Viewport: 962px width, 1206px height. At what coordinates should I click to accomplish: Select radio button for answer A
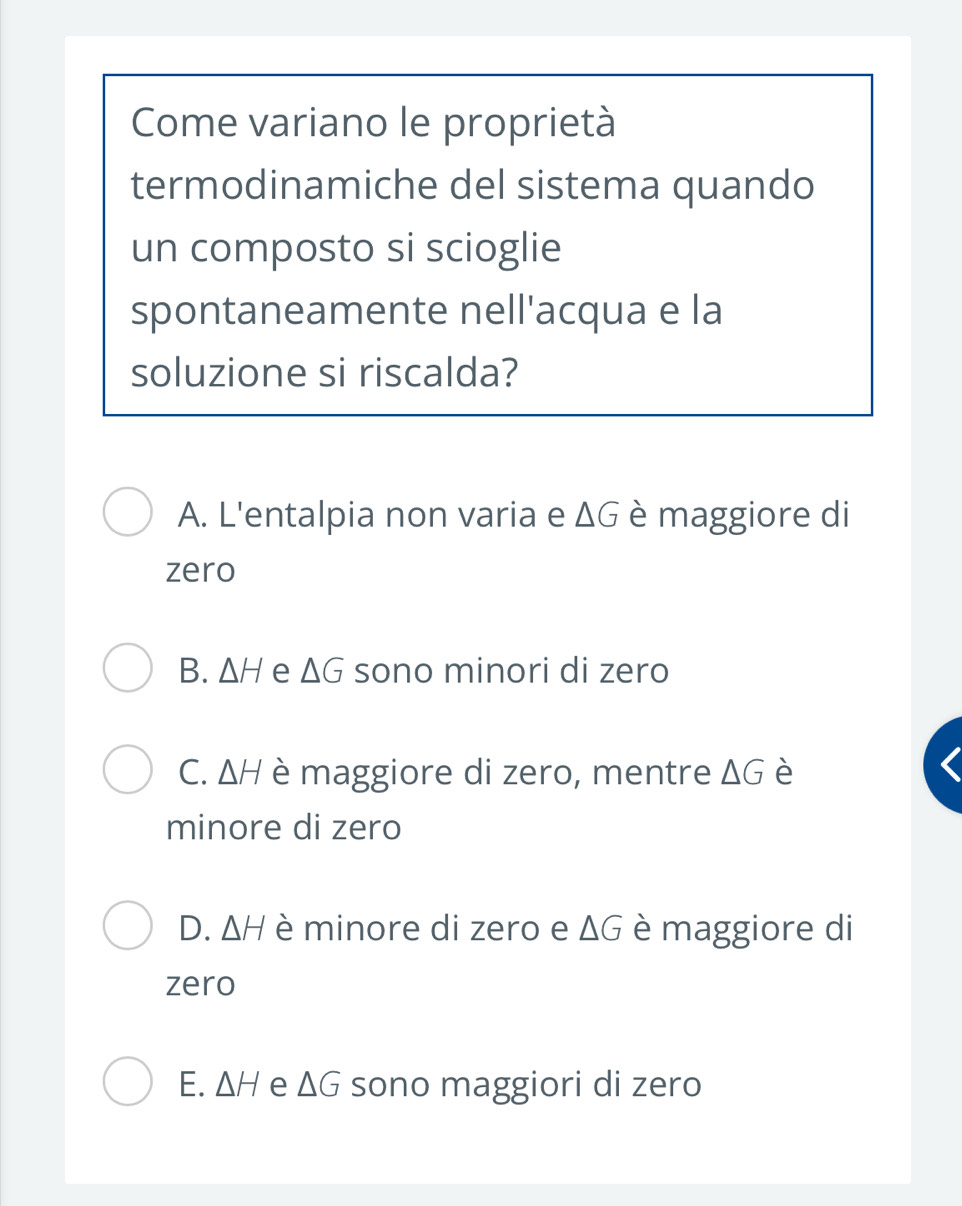click(128, 513)
